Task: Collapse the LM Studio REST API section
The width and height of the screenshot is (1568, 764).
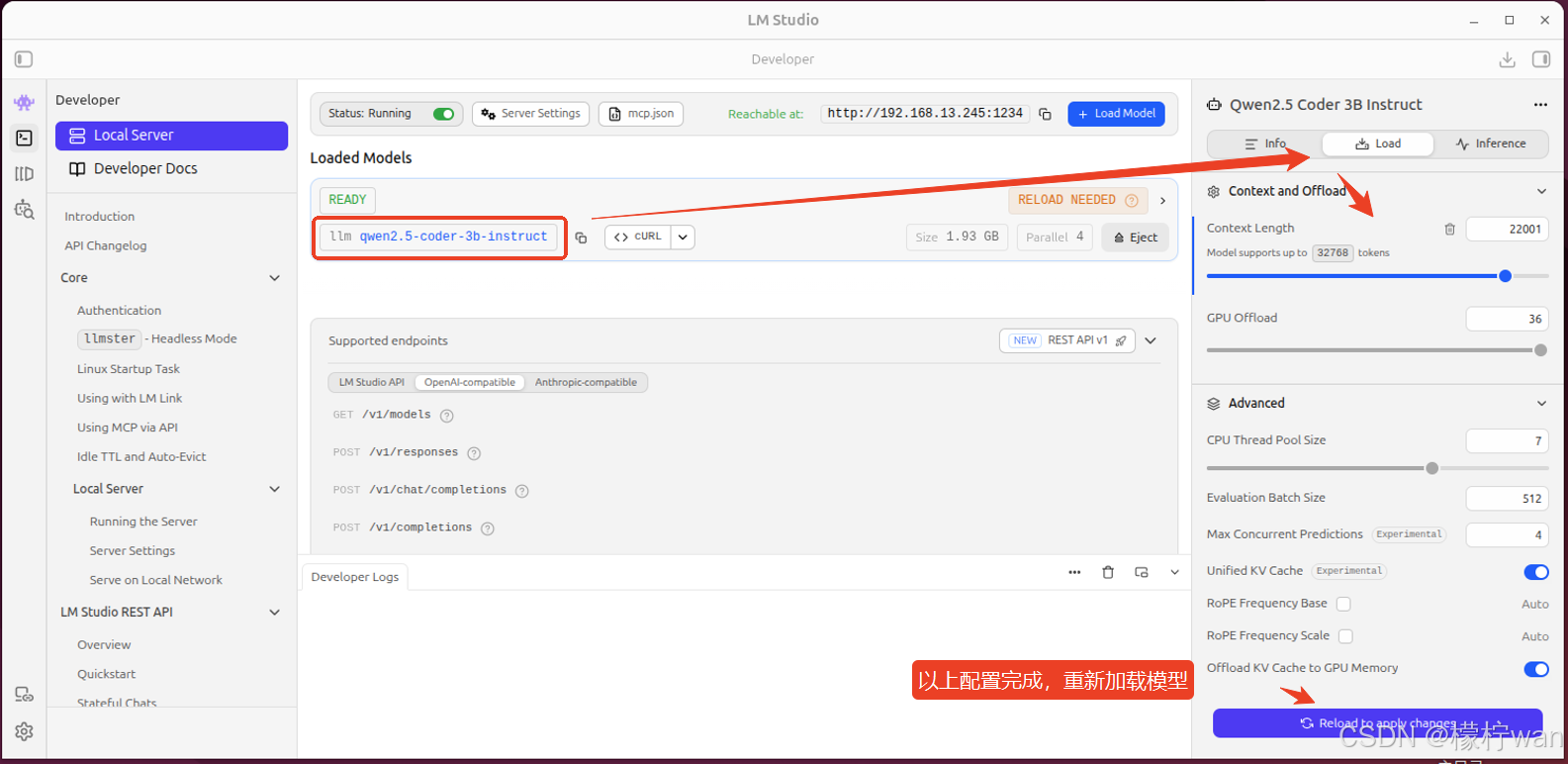Action: 275,613
